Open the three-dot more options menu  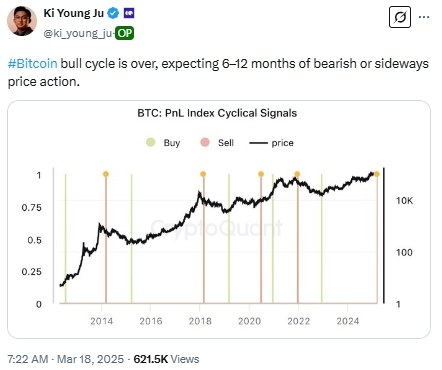coord(424,17)
